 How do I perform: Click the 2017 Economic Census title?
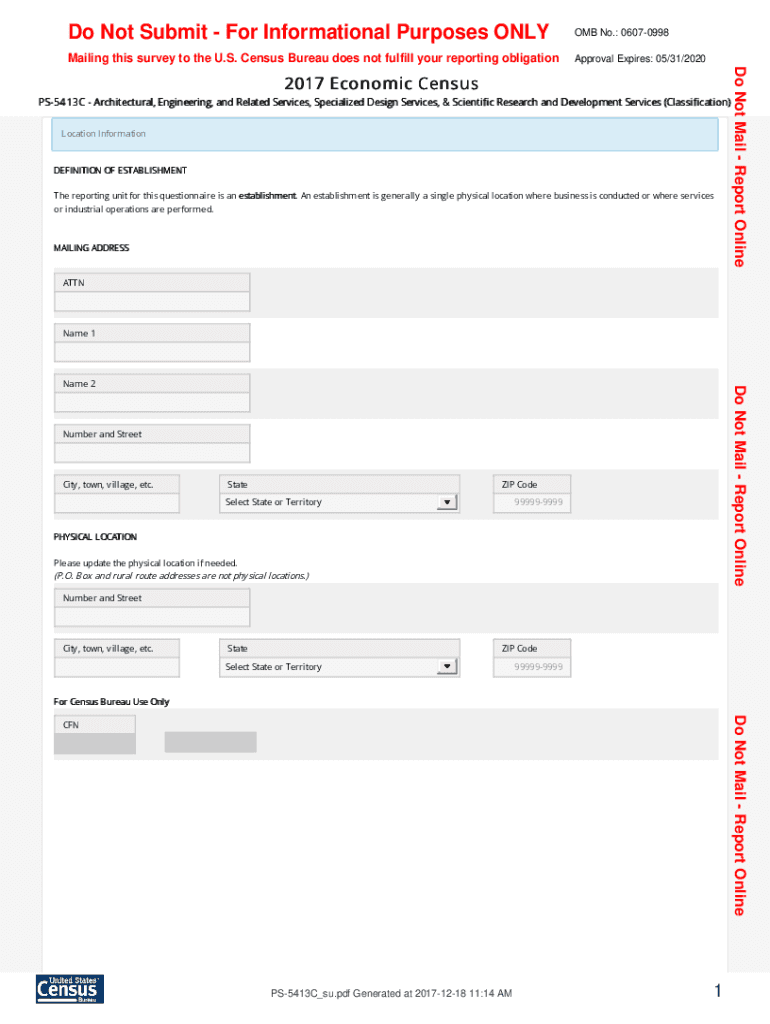(381, 83)
